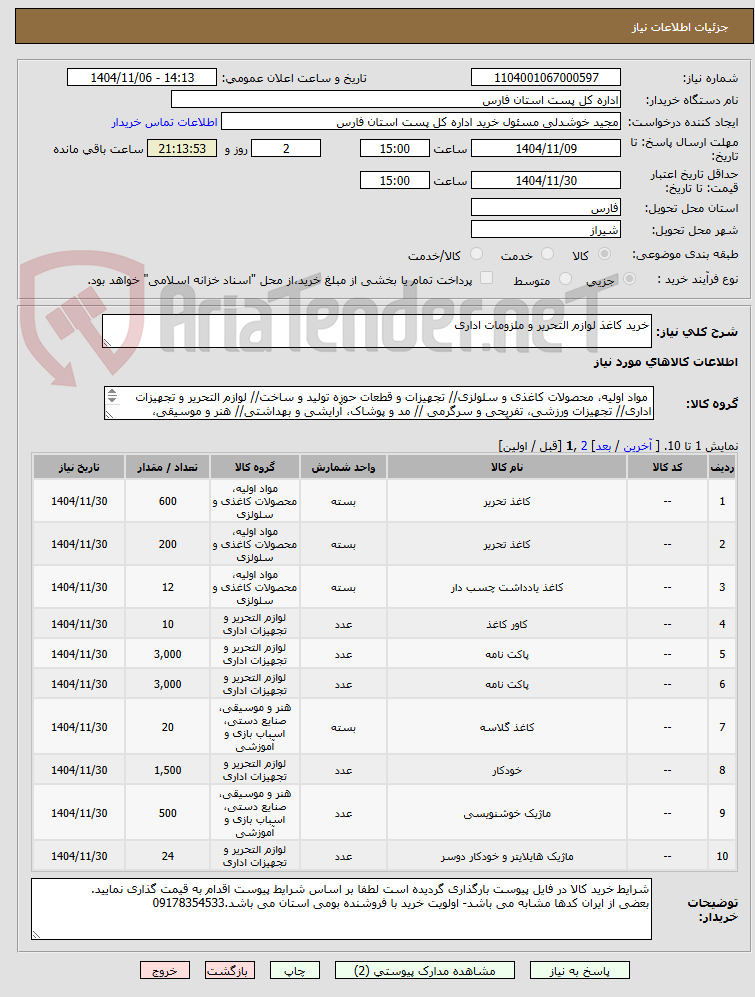Select ماژیک هایلایتر و خودکار دوسر item
The image size is (755, 997).
point(507,856)
